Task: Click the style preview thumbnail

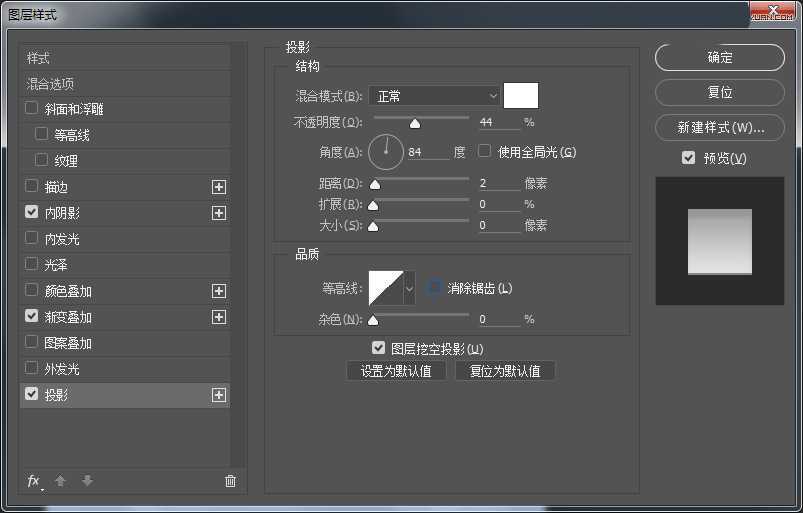Action: 720,241
